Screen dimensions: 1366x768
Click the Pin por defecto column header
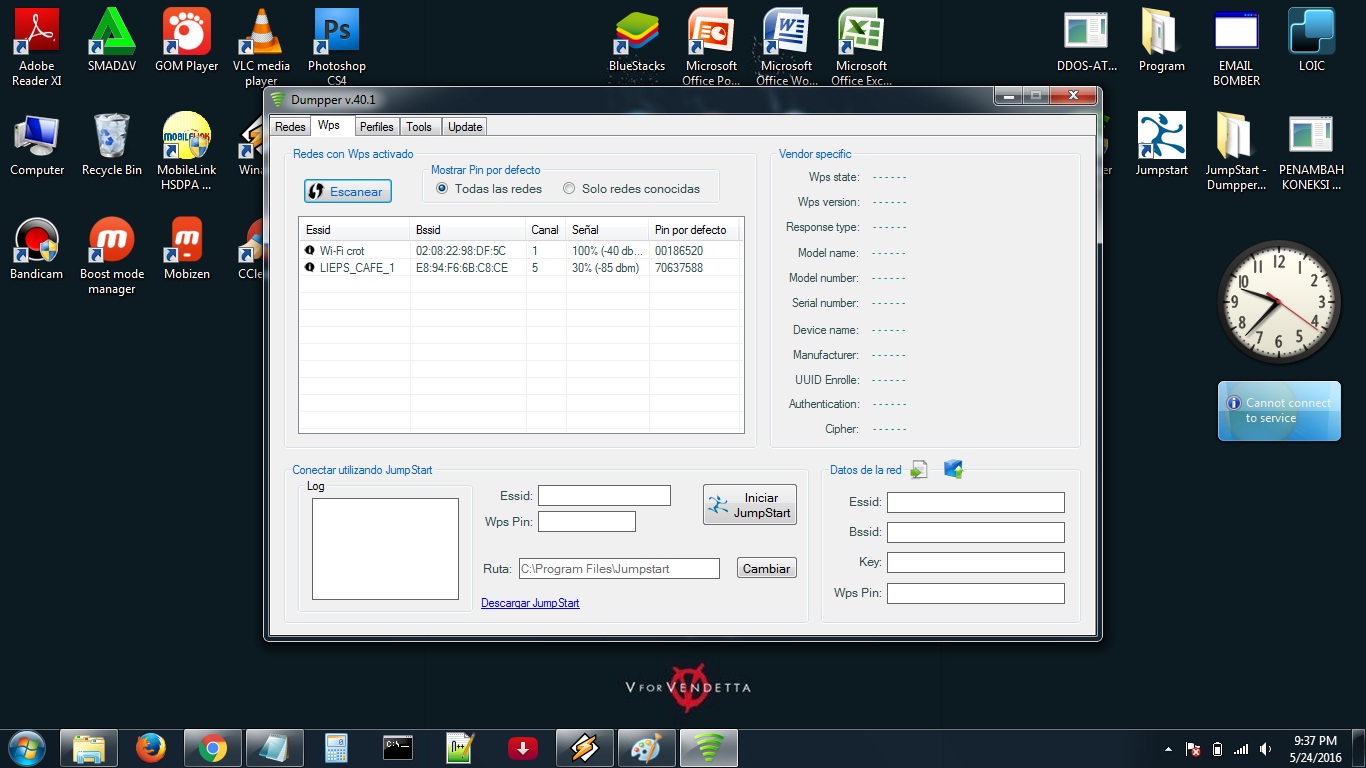(694, 230)
